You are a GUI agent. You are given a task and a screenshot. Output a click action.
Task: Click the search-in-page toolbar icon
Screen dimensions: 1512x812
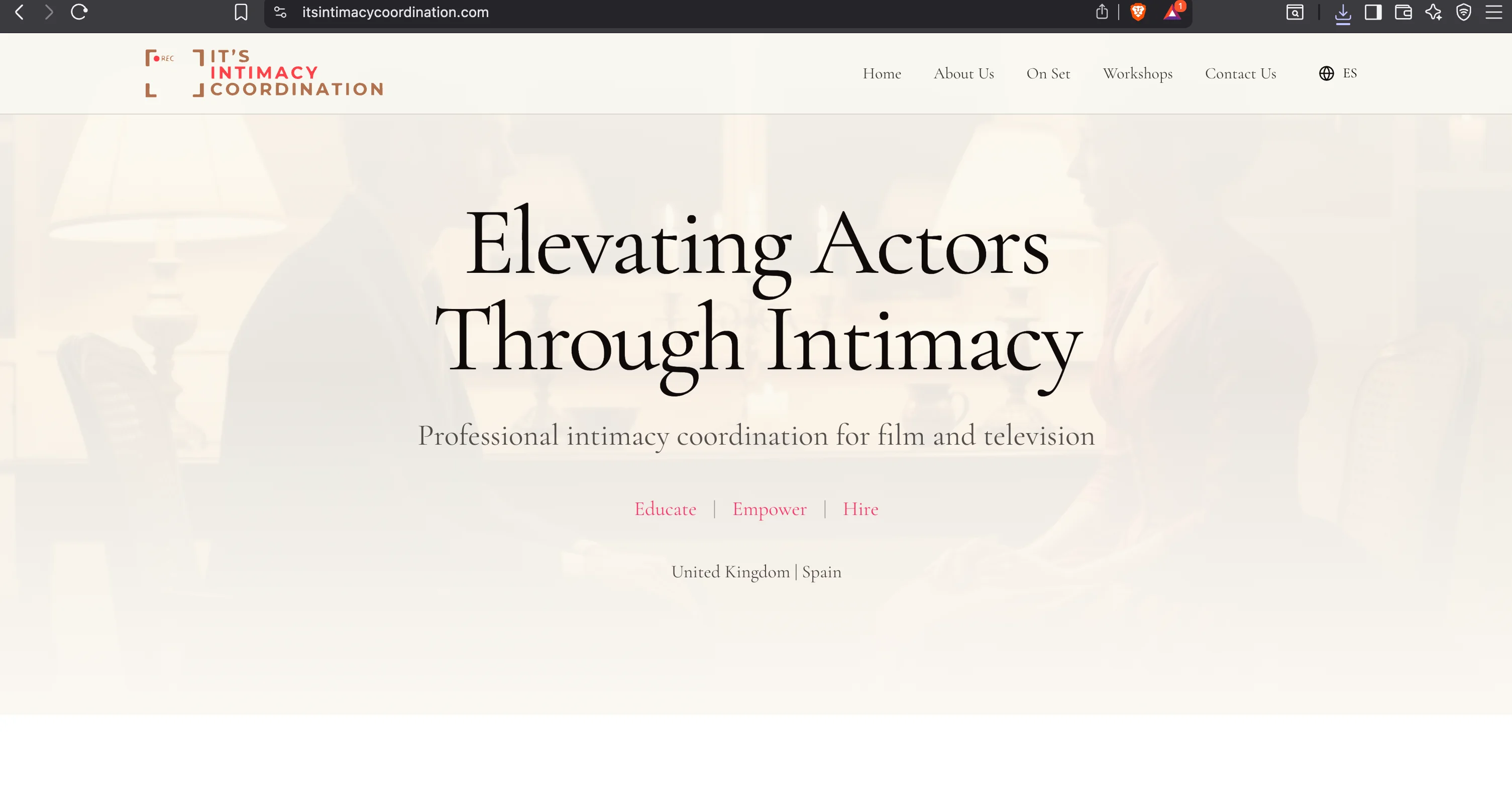[1295, 13]
